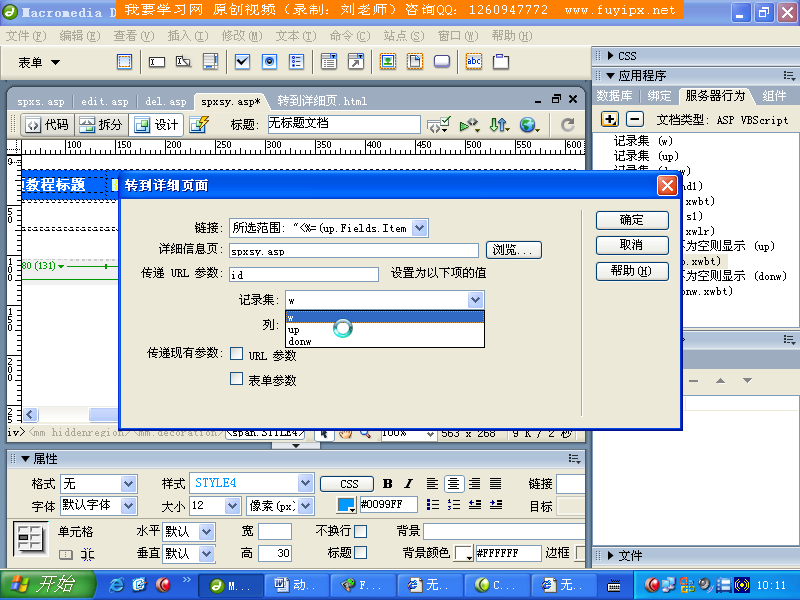The height and width of the screenshot is (600, 800).
Task: Enable the 表单参数 checkbox
Action: click(x=236, y=379)
